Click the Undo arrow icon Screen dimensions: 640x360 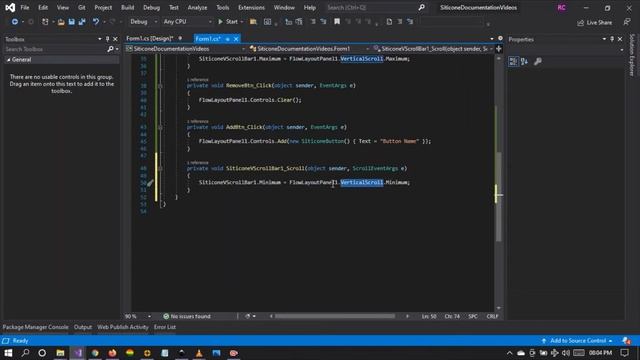tap(96, 22)
